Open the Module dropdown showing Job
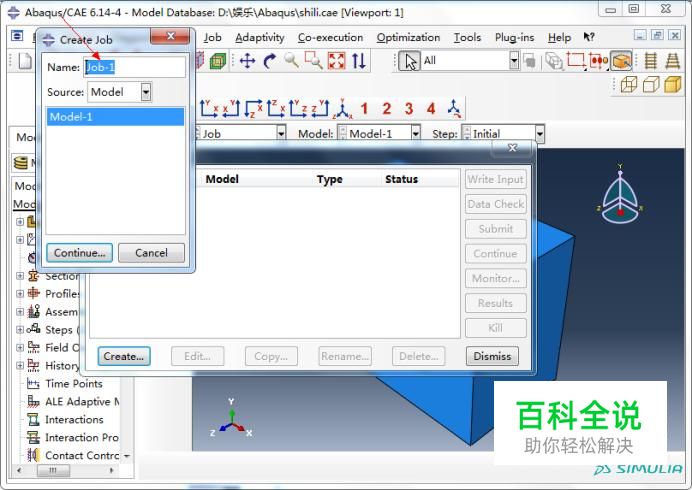Viewport: 692px width, 490px height. tap(281, 133)
